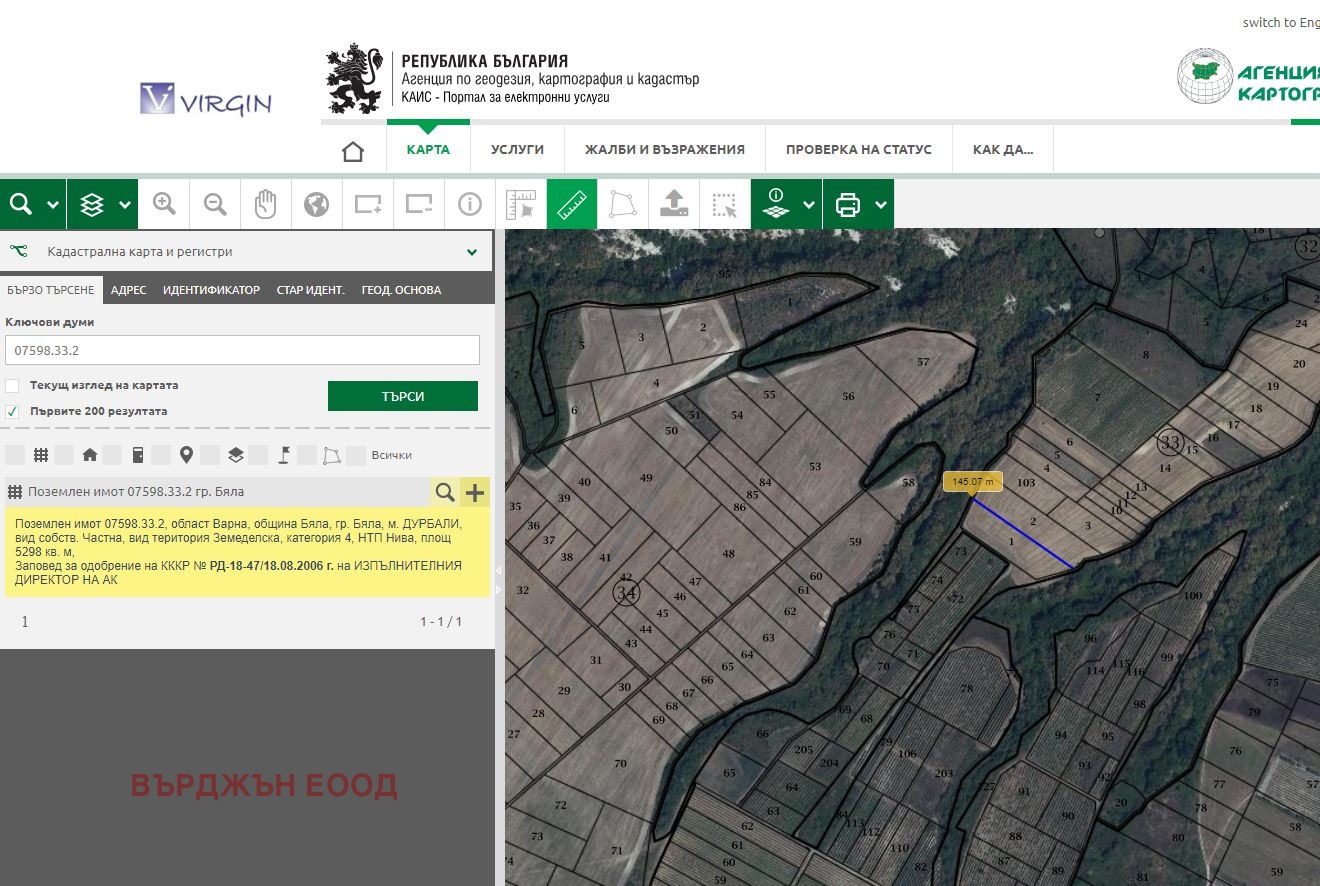Open the print tool dropdown arrow
Viewport: 1320px width, 886px height.
pos(880,205)
